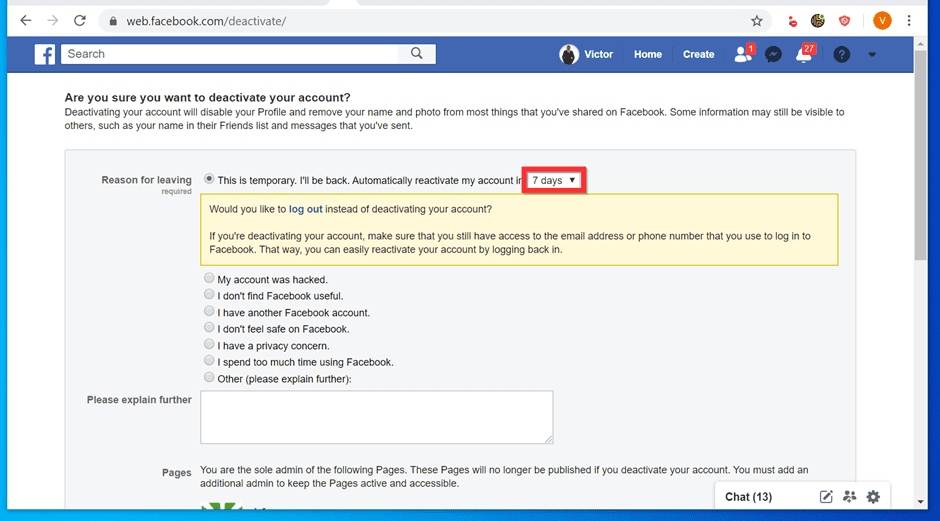The width and height of the screenshot is (940, 521).
Task: Open the Messenger icon
Action: [x=773, y=55]
